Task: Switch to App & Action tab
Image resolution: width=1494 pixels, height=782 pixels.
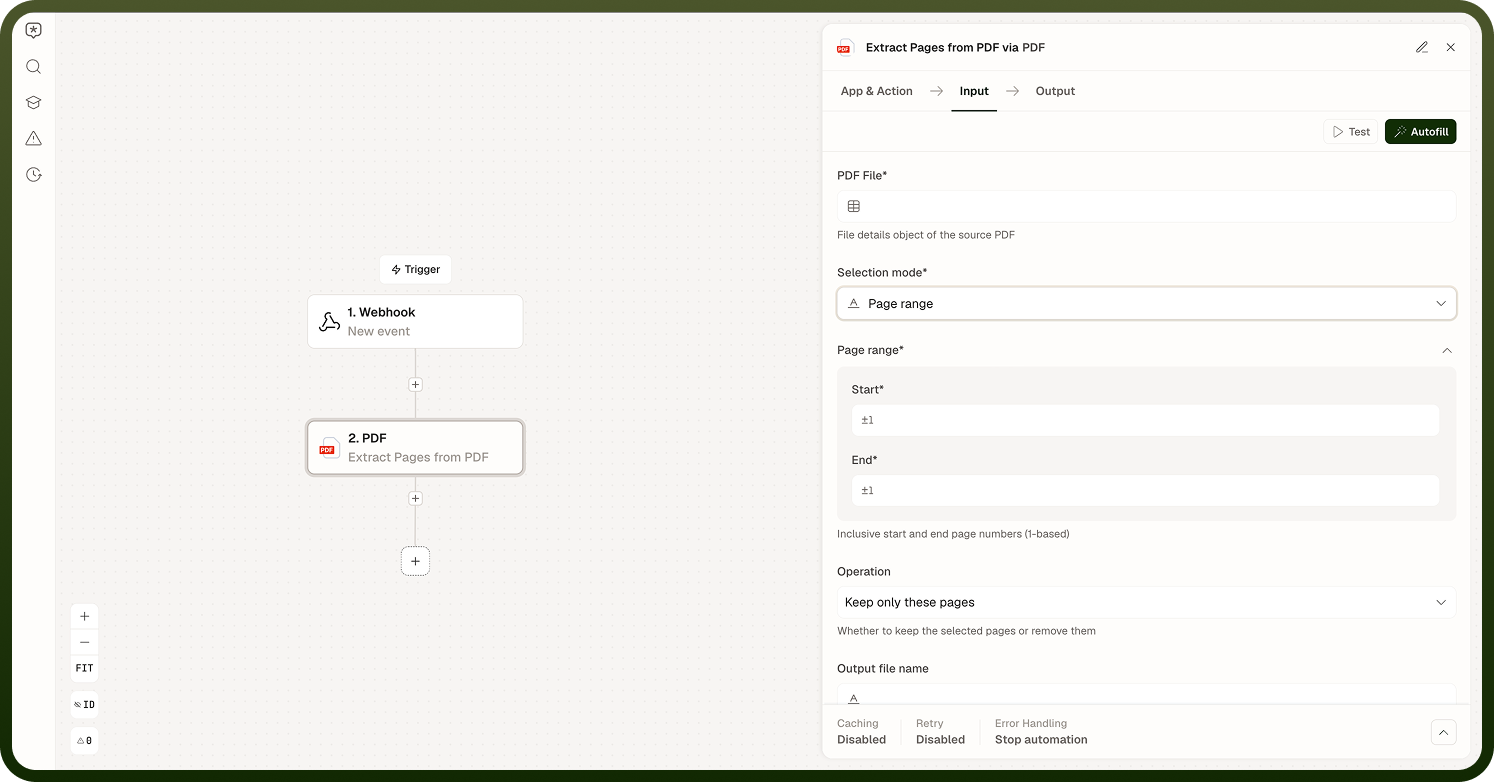Action: pos(877,91)
